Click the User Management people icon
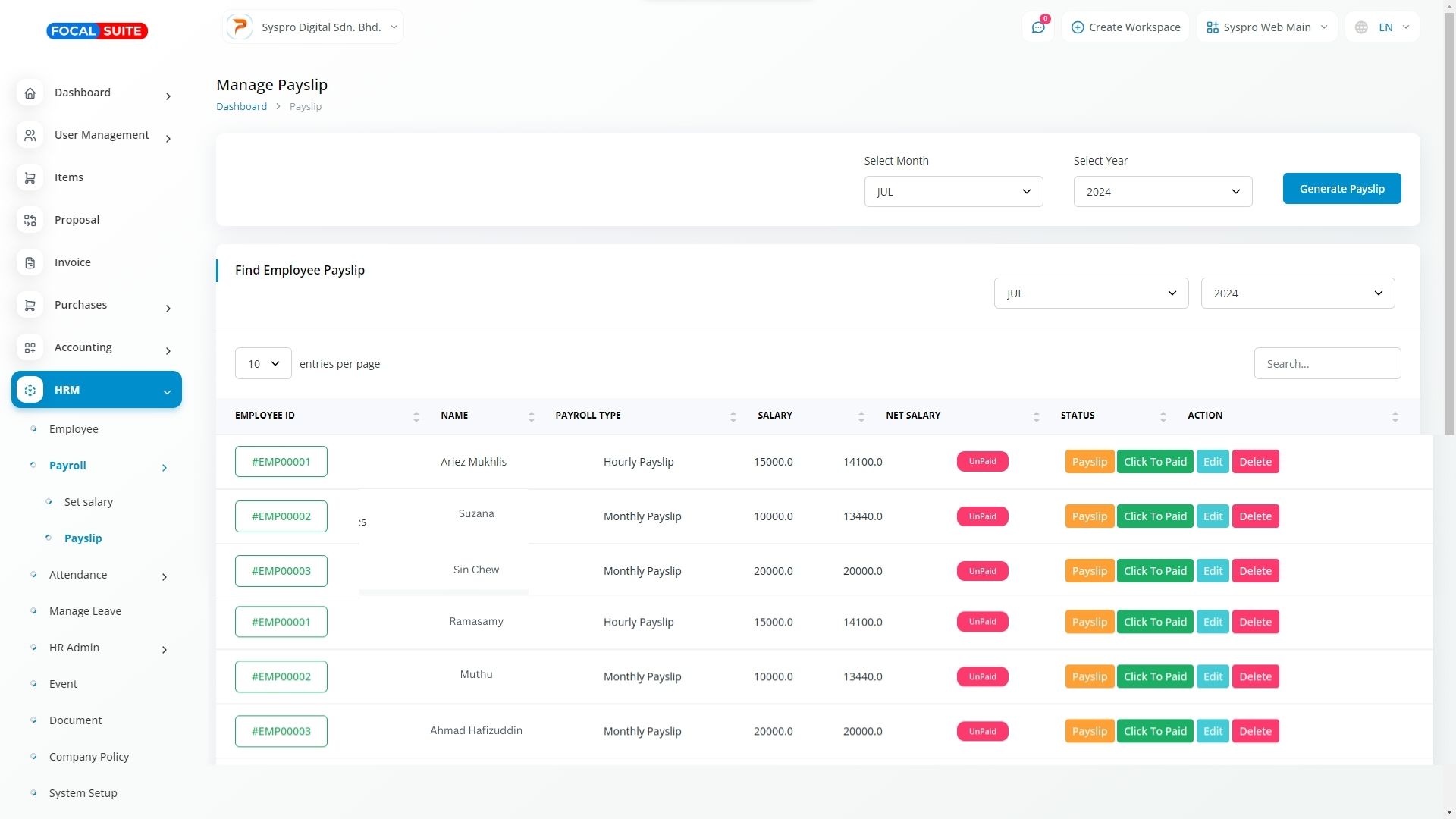This screenshot has width=1456, height=819. click(x=30, y=136)
